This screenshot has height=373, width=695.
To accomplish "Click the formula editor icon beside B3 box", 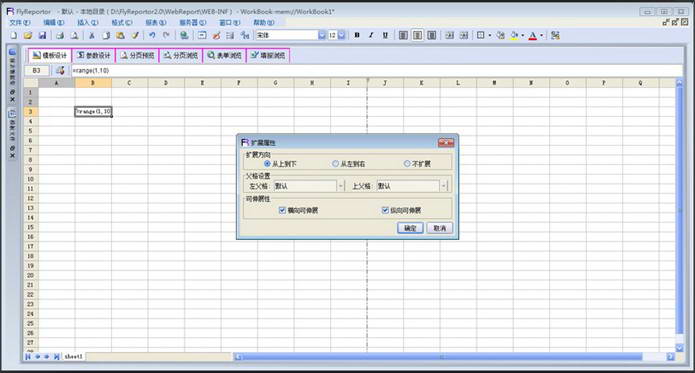I will (60, 70).
